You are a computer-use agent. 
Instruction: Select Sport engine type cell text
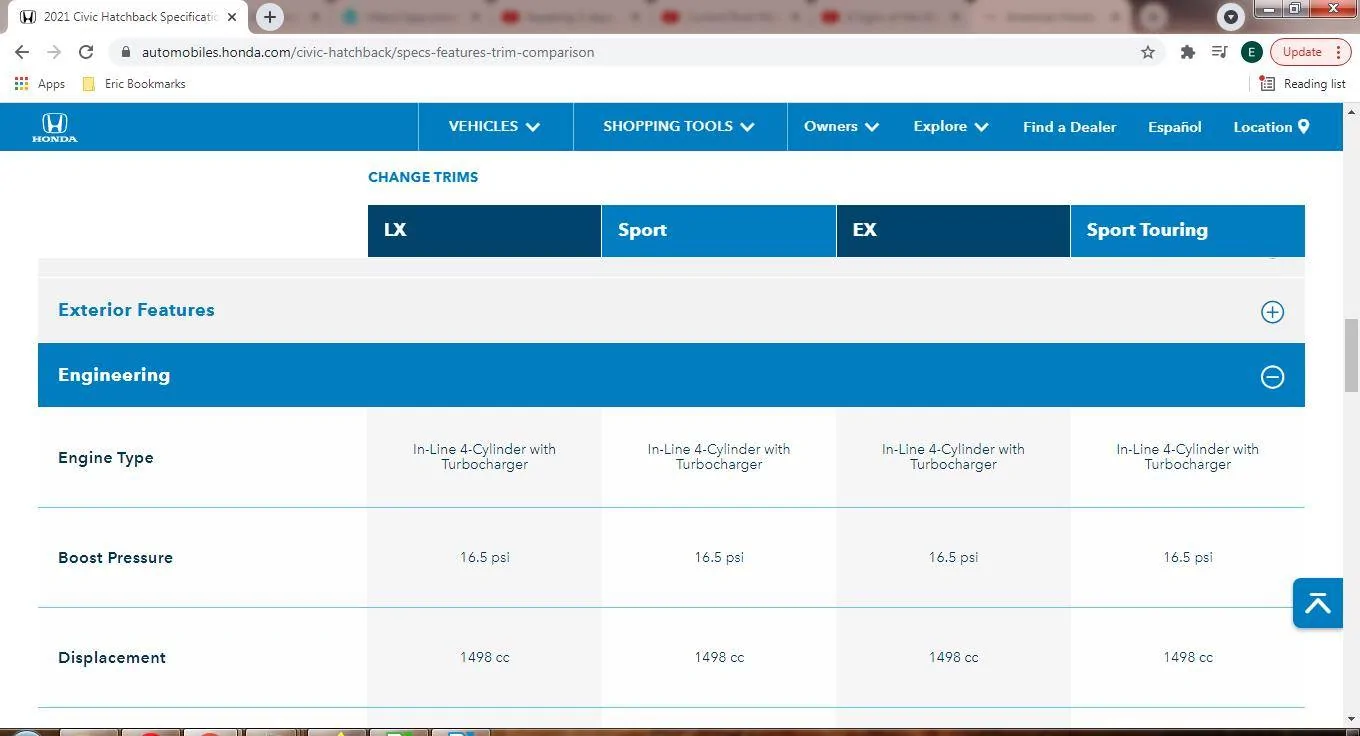(x=719, y=457)
